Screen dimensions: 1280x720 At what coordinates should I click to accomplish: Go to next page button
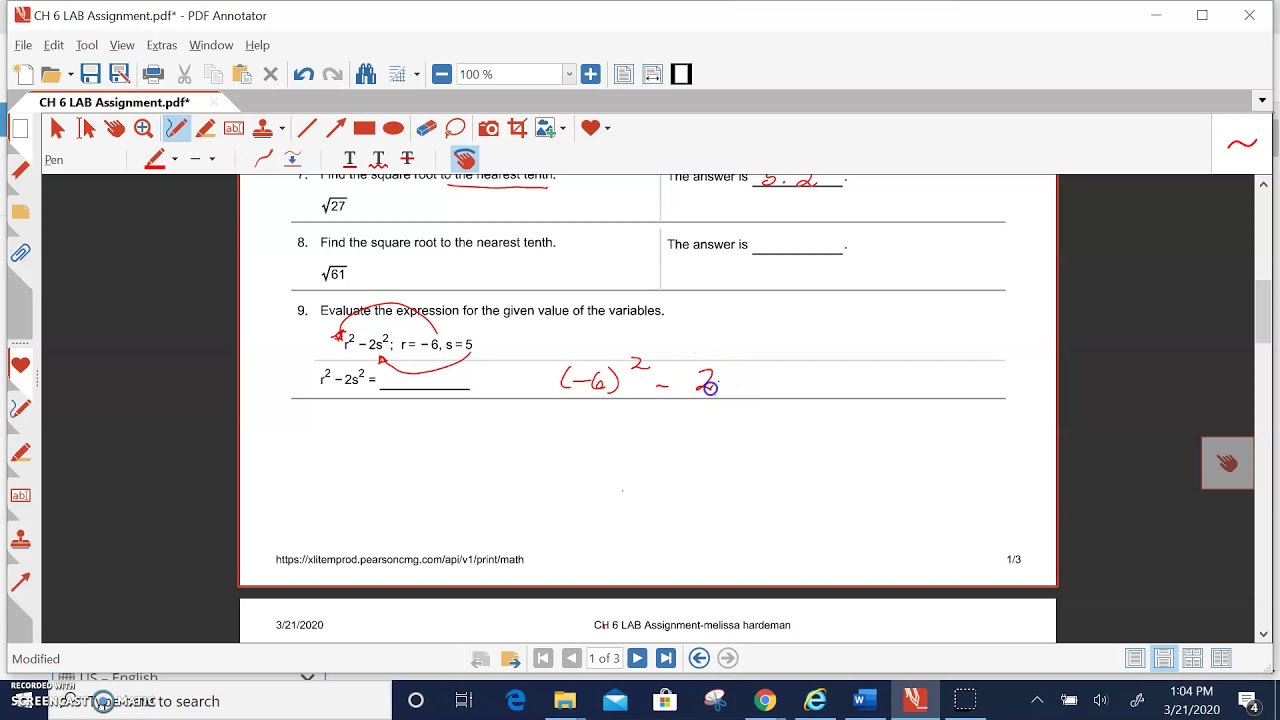637,658
